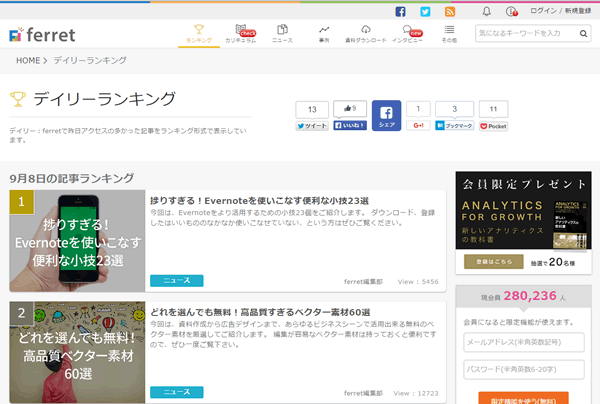Click the member count 280,236
This screenshot has width=600, height=404.
tap(530, 296)
